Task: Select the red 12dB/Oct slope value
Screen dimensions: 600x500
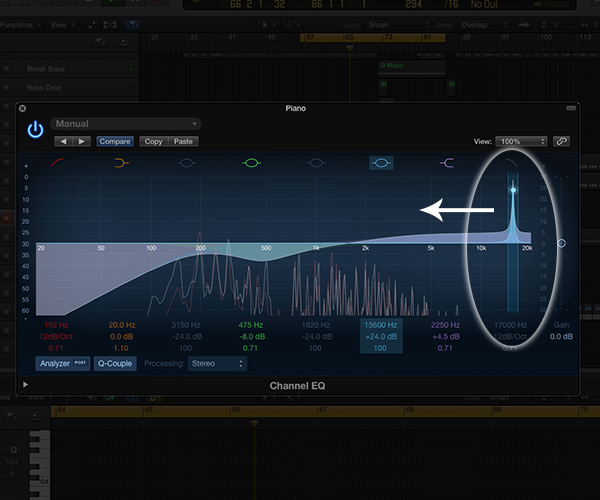Action: coord(56,337)
